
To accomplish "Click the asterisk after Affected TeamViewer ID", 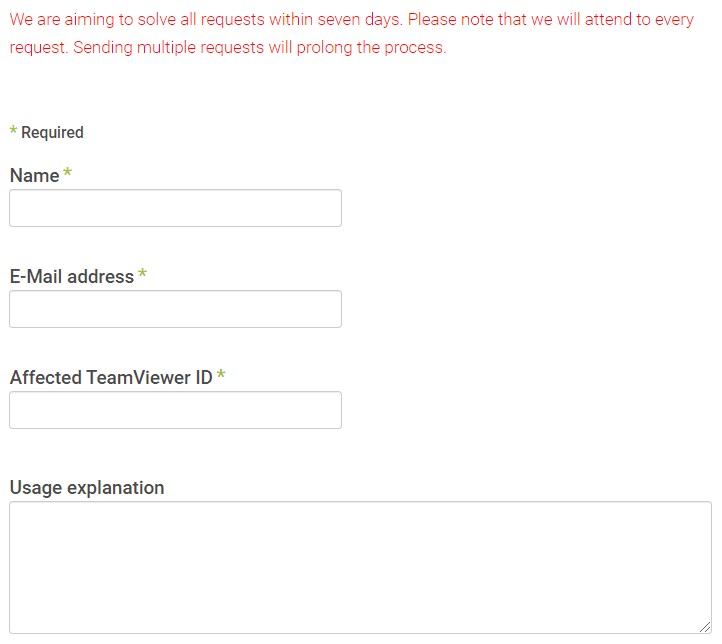I will click(x=221, y=374).
